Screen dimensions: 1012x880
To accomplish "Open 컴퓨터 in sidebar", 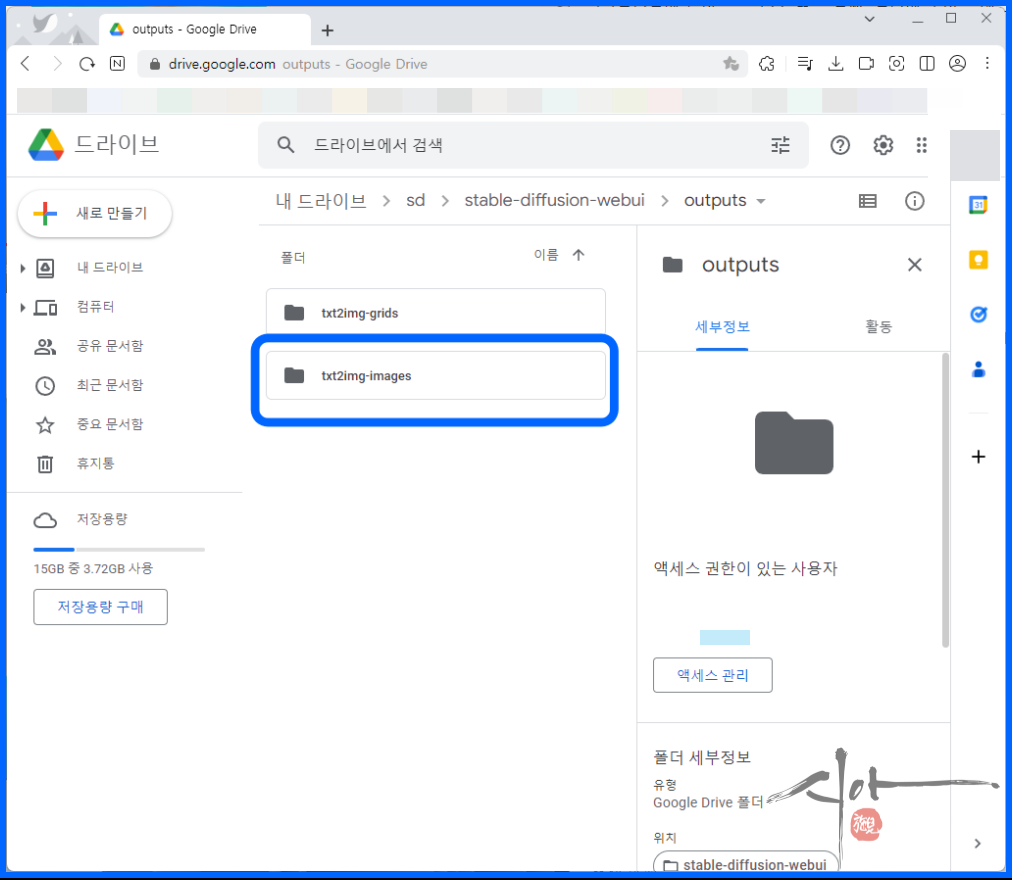I will [x=96, y=307].
